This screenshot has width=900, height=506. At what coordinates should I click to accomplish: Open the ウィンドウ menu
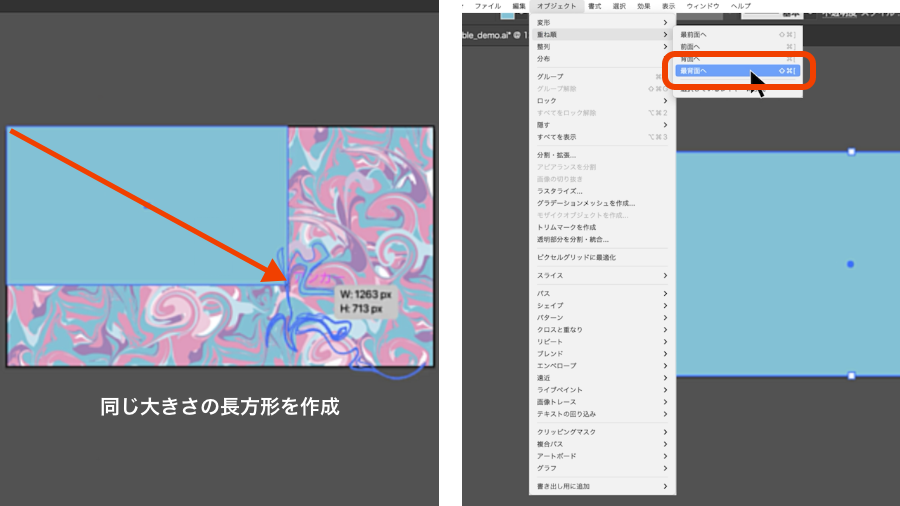pyautogui.click(x=703, y=6)
